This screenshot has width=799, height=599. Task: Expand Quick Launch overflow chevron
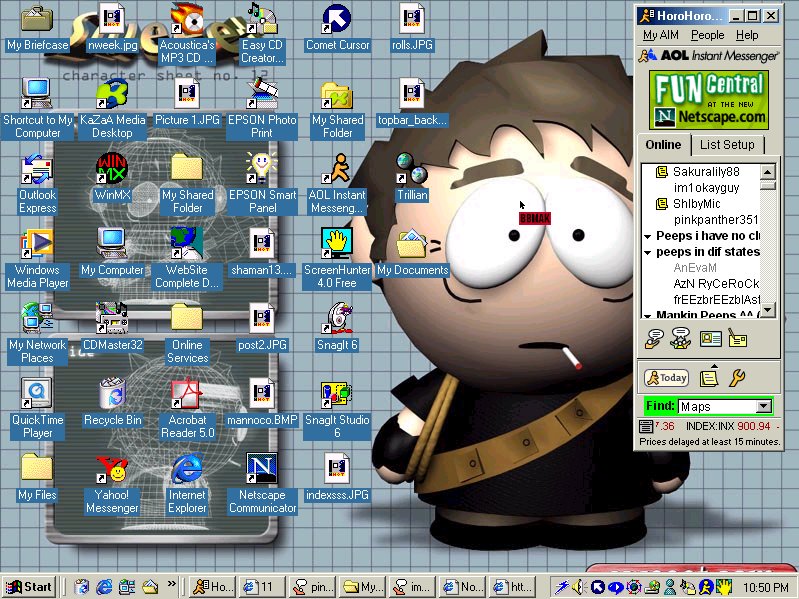[x=172, y=584]
